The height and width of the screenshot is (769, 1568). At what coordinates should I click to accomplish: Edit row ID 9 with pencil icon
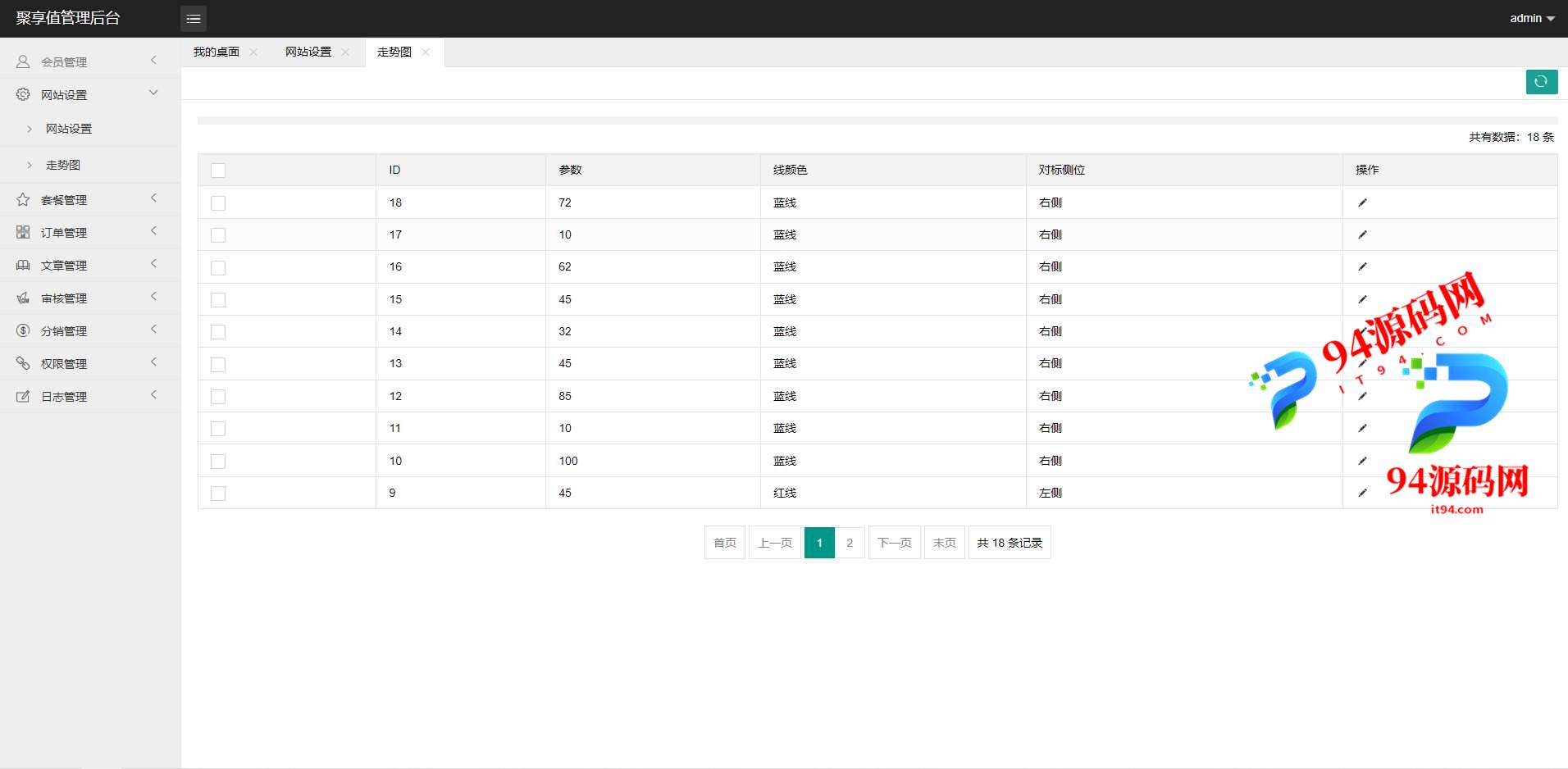1362,493
